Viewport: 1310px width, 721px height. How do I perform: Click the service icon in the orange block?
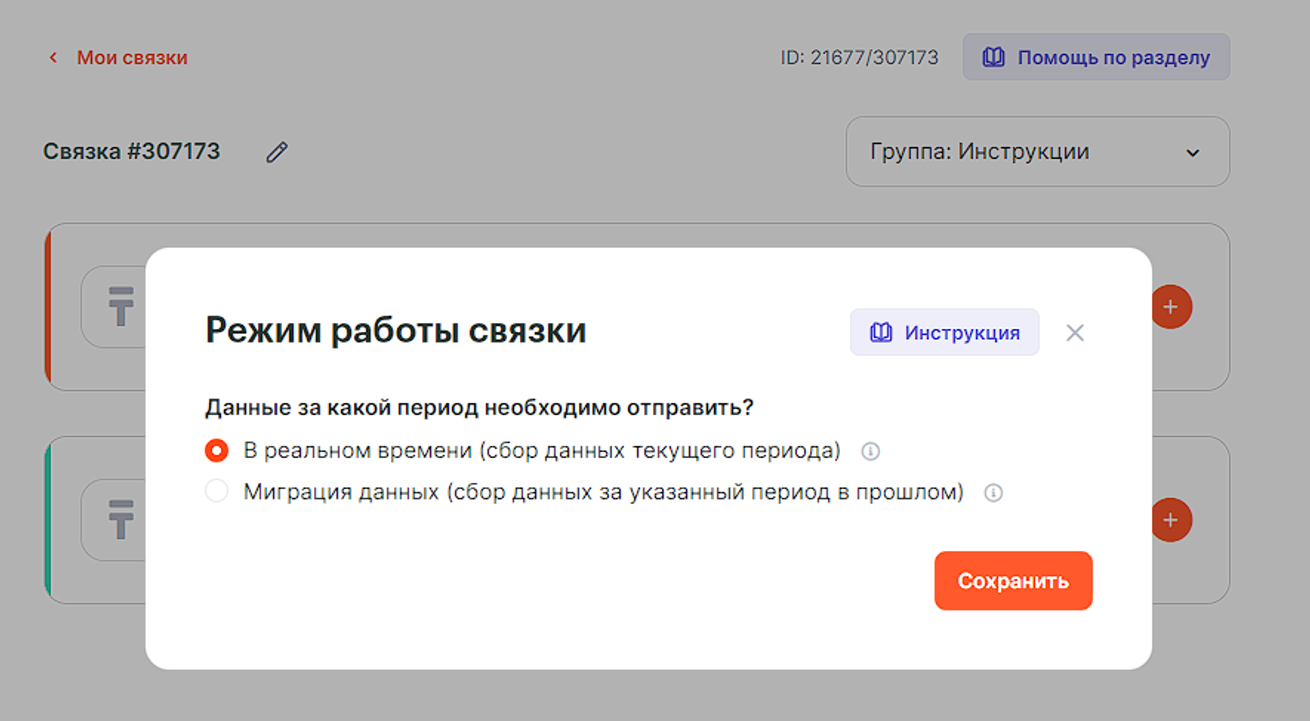point(121,306)
